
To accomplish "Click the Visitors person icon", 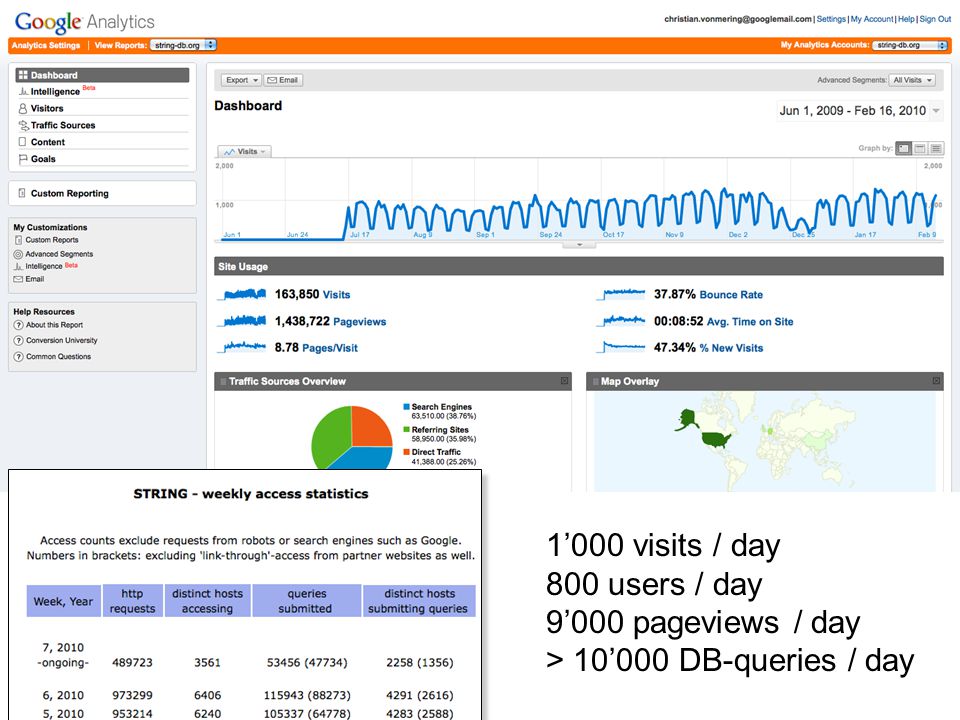I will 23,108.
